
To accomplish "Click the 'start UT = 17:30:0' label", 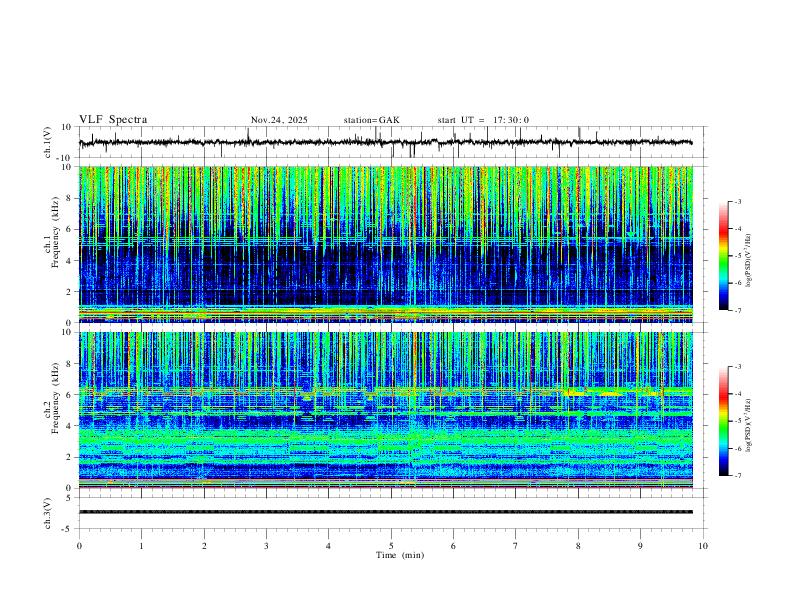I will click(x=483, y=120).
